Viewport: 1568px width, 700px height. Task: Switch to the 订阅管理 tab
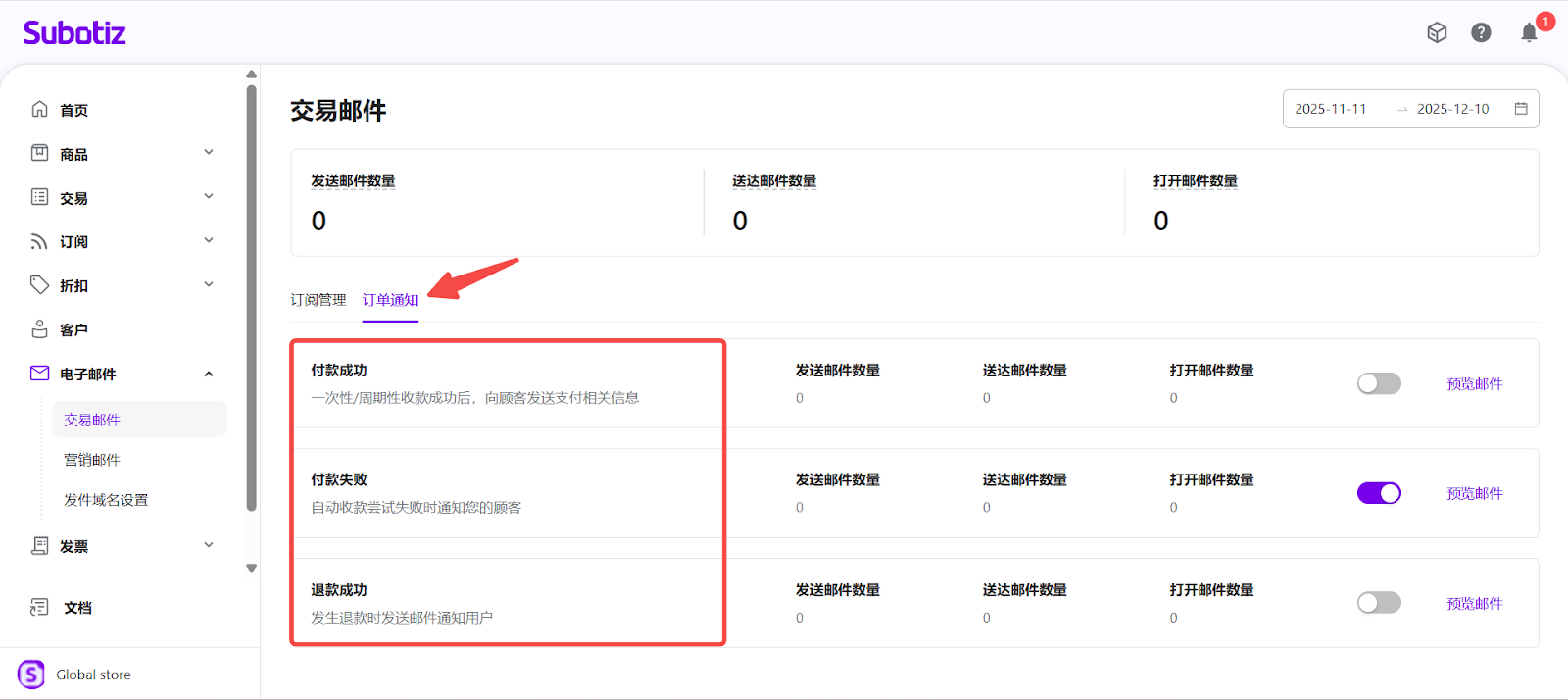click(318, 300)
